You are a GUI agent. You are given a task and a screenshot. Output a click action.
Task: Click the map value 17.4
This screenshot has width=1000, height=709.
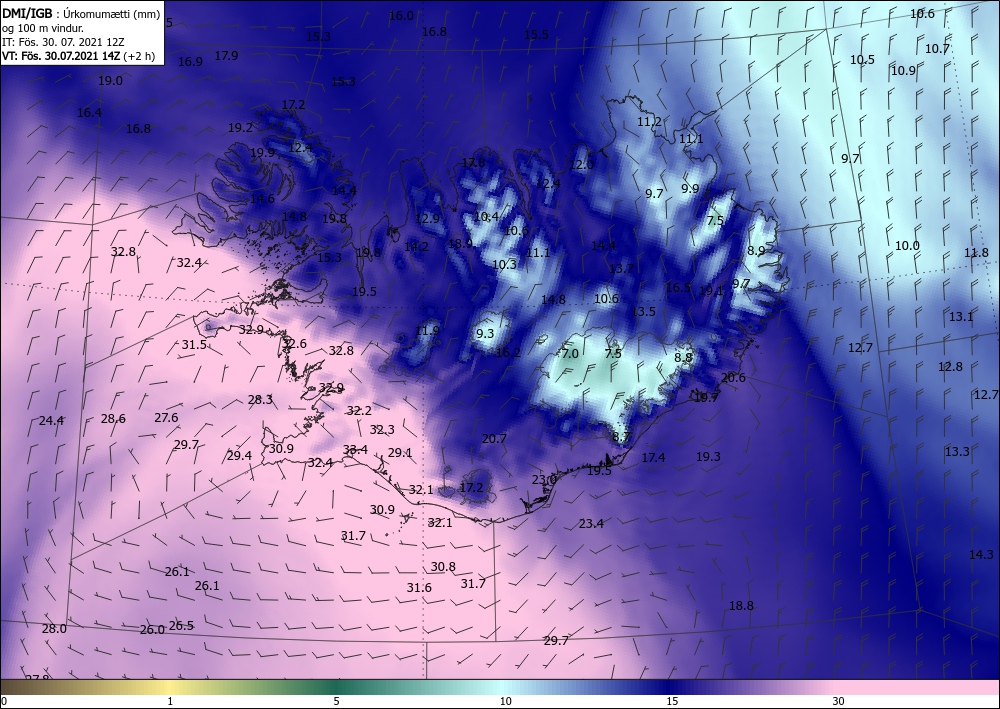[x=653, y=458]
